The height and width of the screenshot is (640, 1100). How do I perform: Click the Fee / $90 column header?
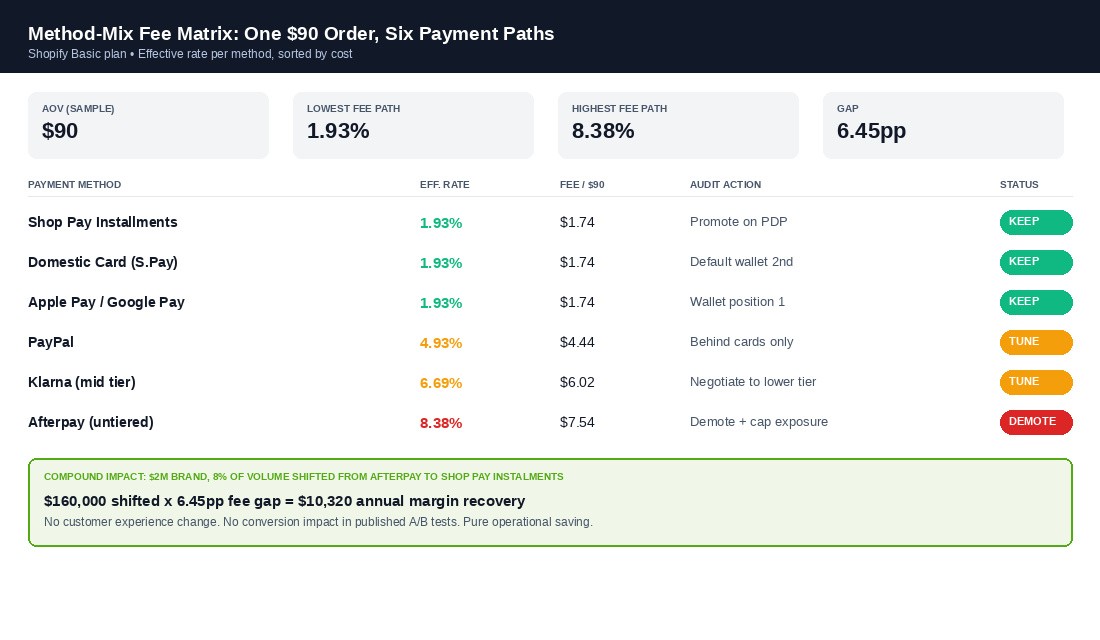click(x=582, y=185)
